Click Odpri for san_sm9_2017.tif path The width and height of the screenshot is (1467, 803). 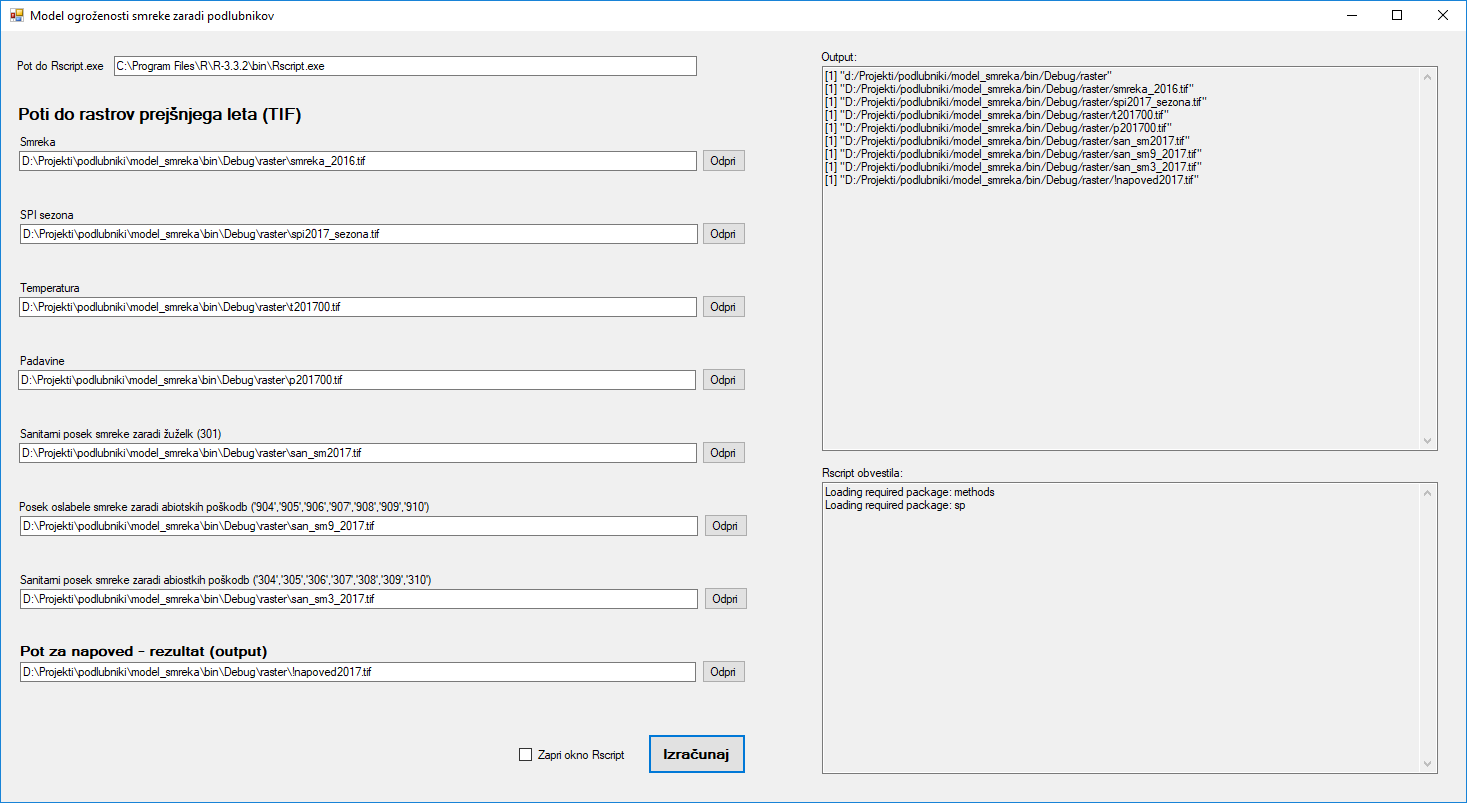click(725, 526)
